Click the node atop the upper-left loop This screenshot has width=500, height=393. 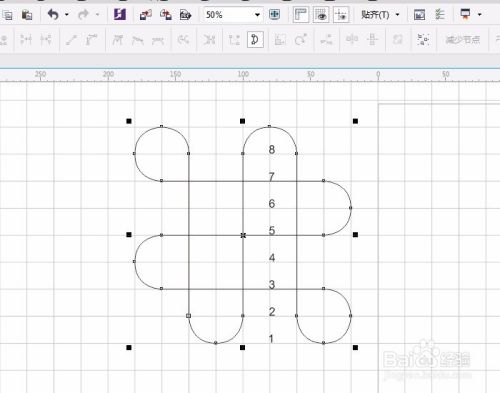click(162, 126)
